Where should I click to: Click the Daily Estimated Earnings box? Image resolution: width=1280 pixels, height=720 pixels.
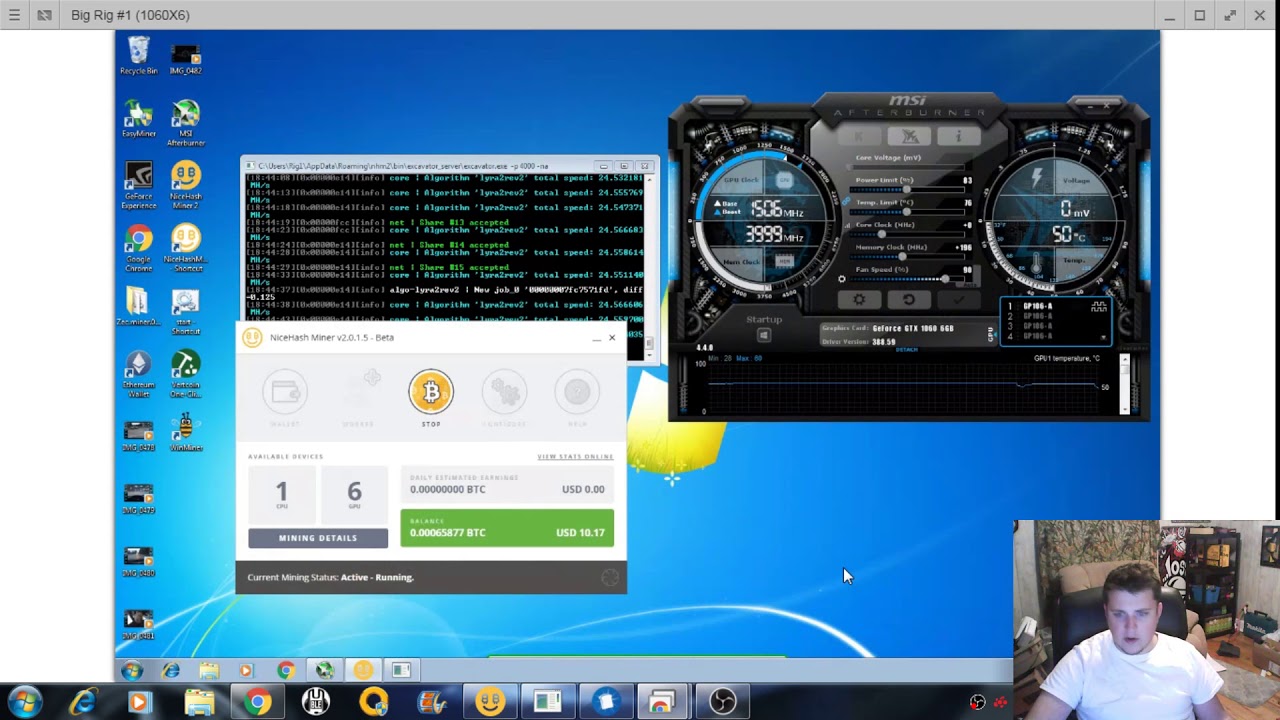click(507, 485)
